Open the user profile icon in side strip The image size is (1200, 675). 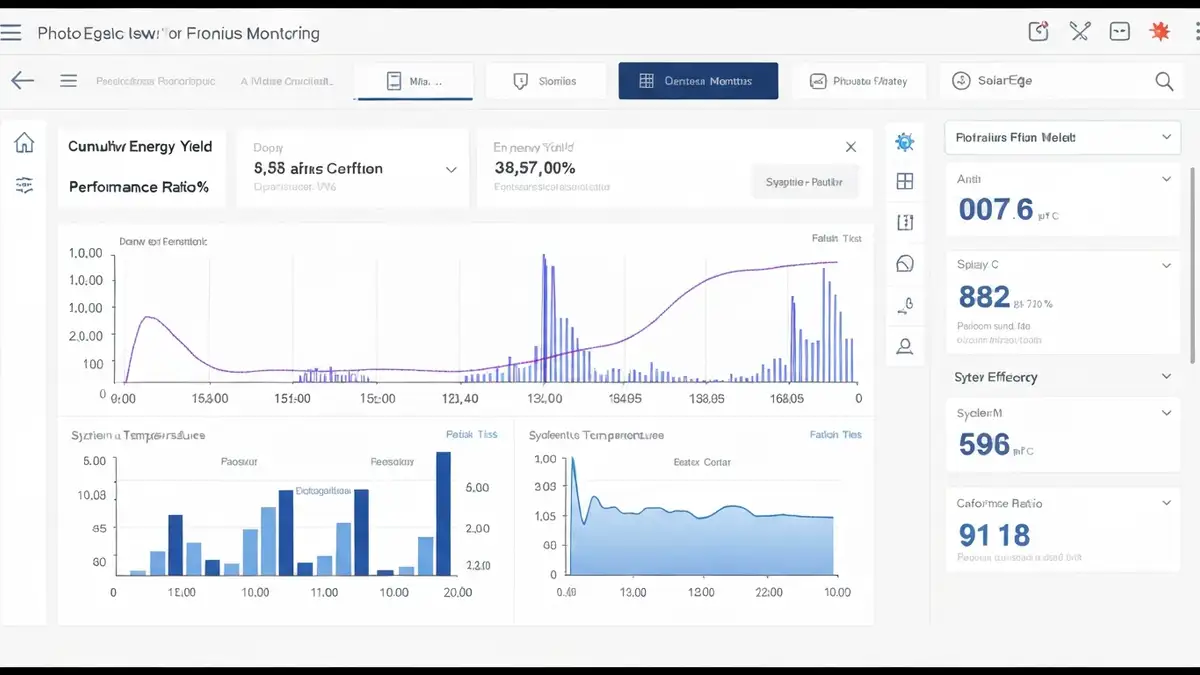pos(905,346)
